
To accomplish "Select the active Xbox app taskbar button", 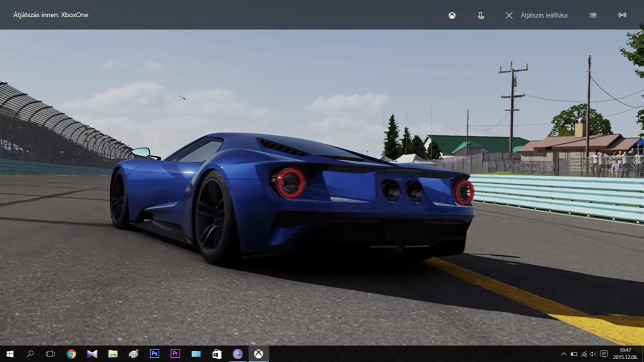I will tap(258, 354).
